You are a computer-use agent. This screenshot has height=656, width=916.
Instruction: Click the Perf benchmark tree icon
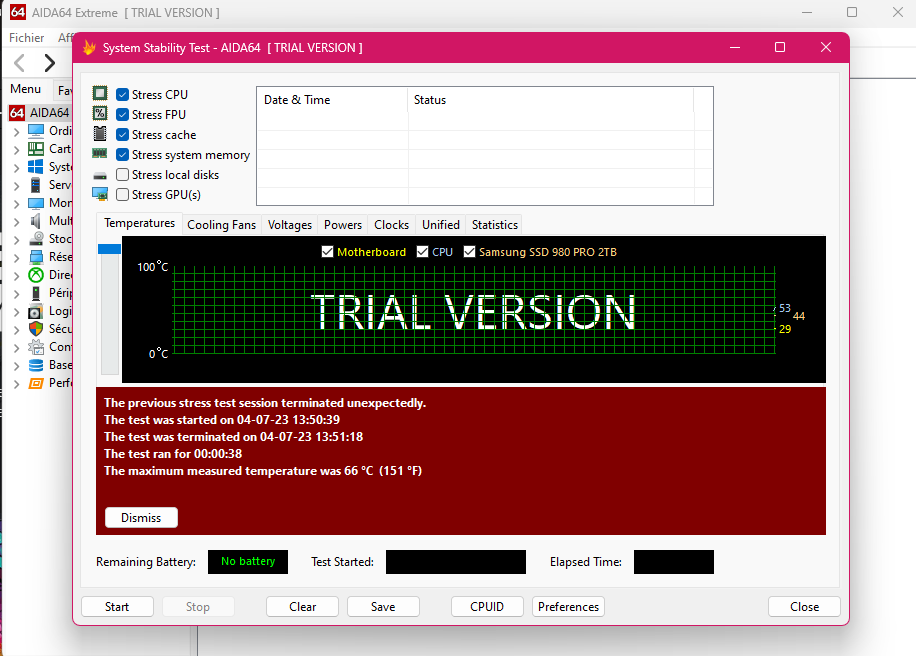coord(36,383)
